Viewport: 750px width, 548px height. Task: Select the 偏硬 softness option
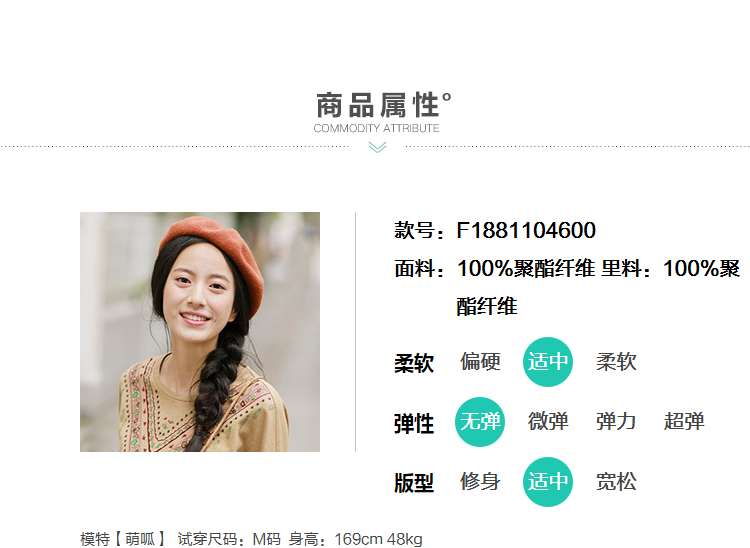click(x=480, y=362)
